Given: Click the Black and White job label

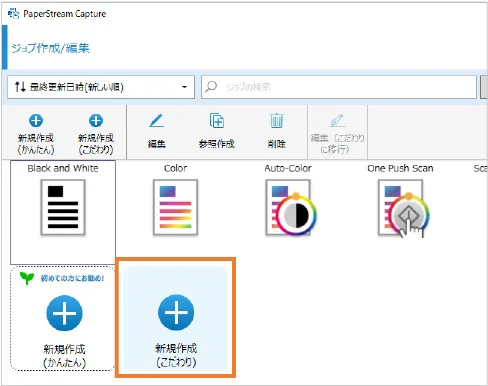Looking at the screenshot, I should pyautogui.click(x=63, y=168).
